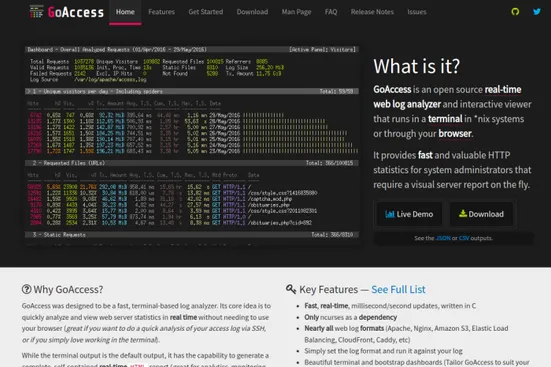Open the Man Page link
The width and height of the screenshot is (551, 367).
pyautogui.click(x=296, y=12)
